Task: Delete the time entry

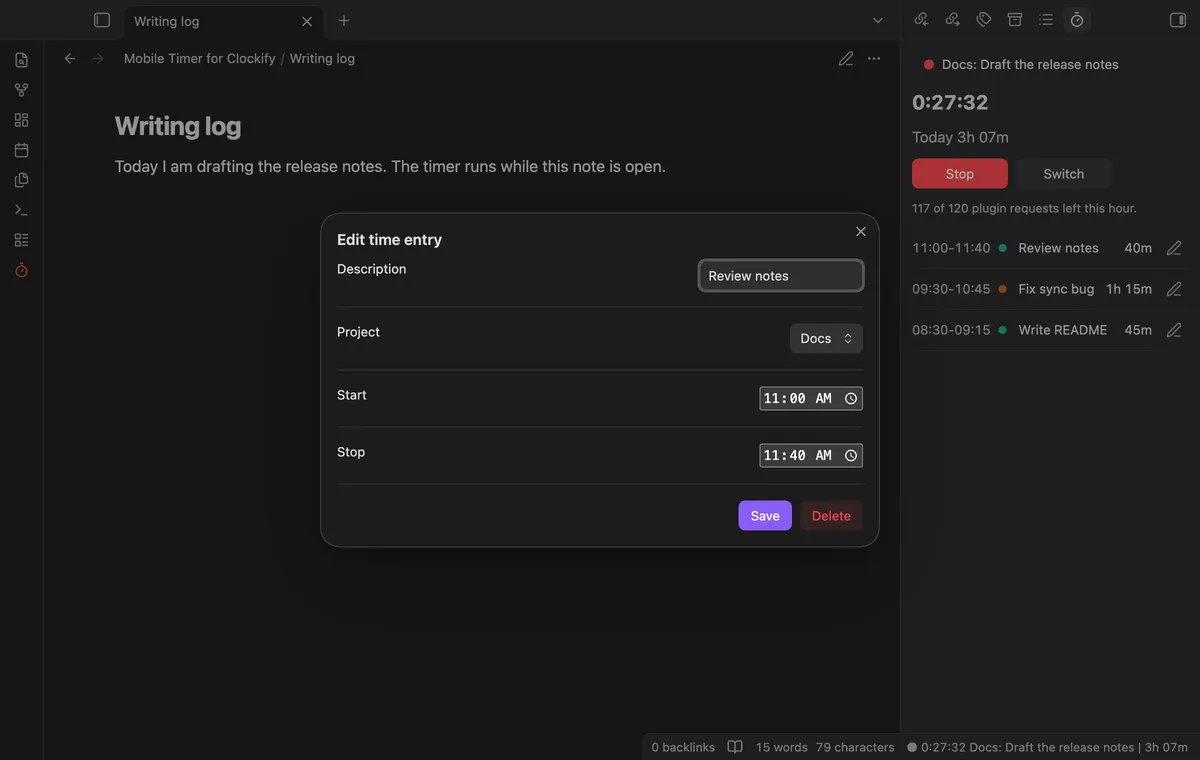Action: [x=831, y=516]
